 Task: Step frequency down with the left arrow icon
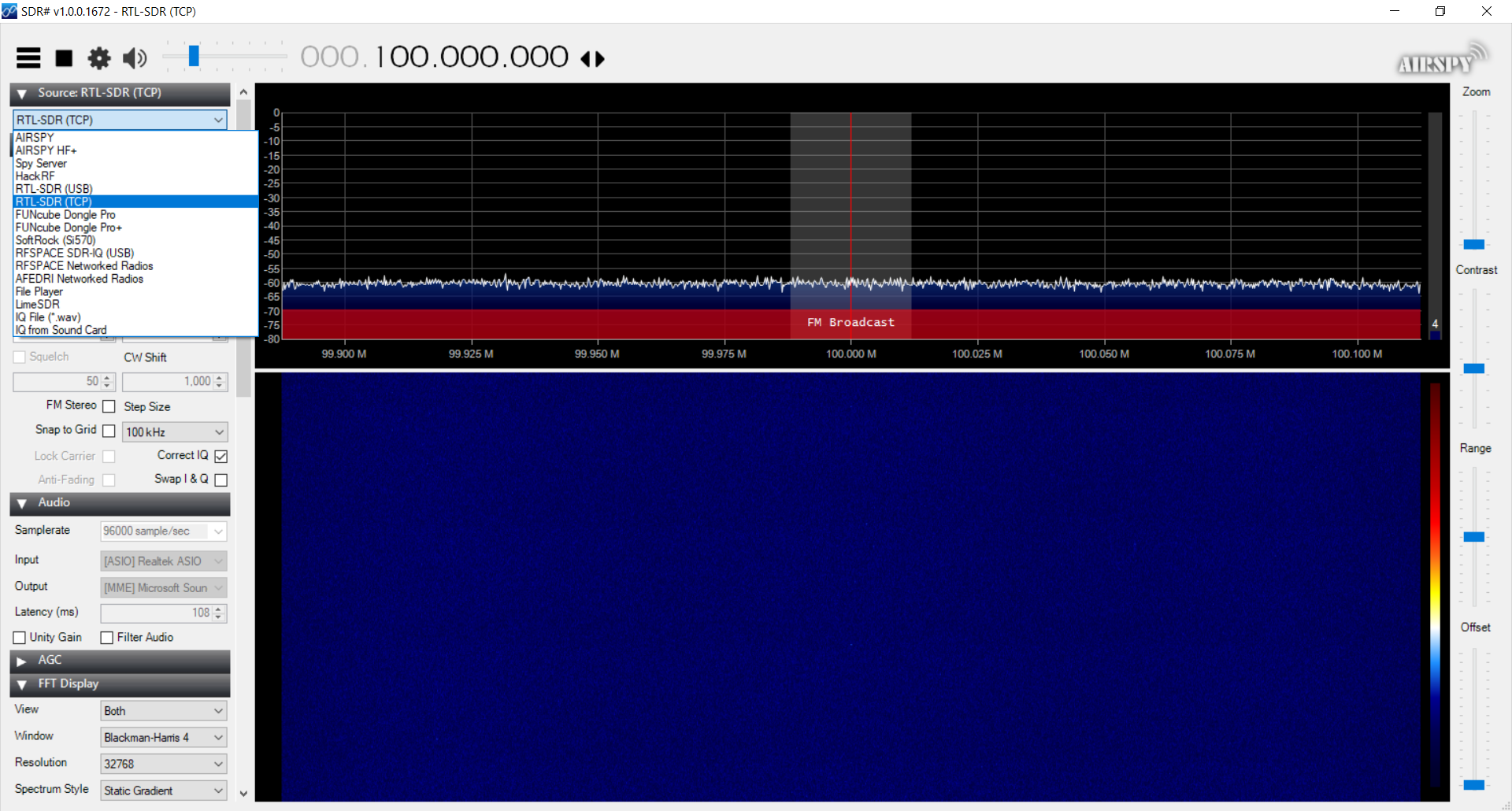click(586, 58)
